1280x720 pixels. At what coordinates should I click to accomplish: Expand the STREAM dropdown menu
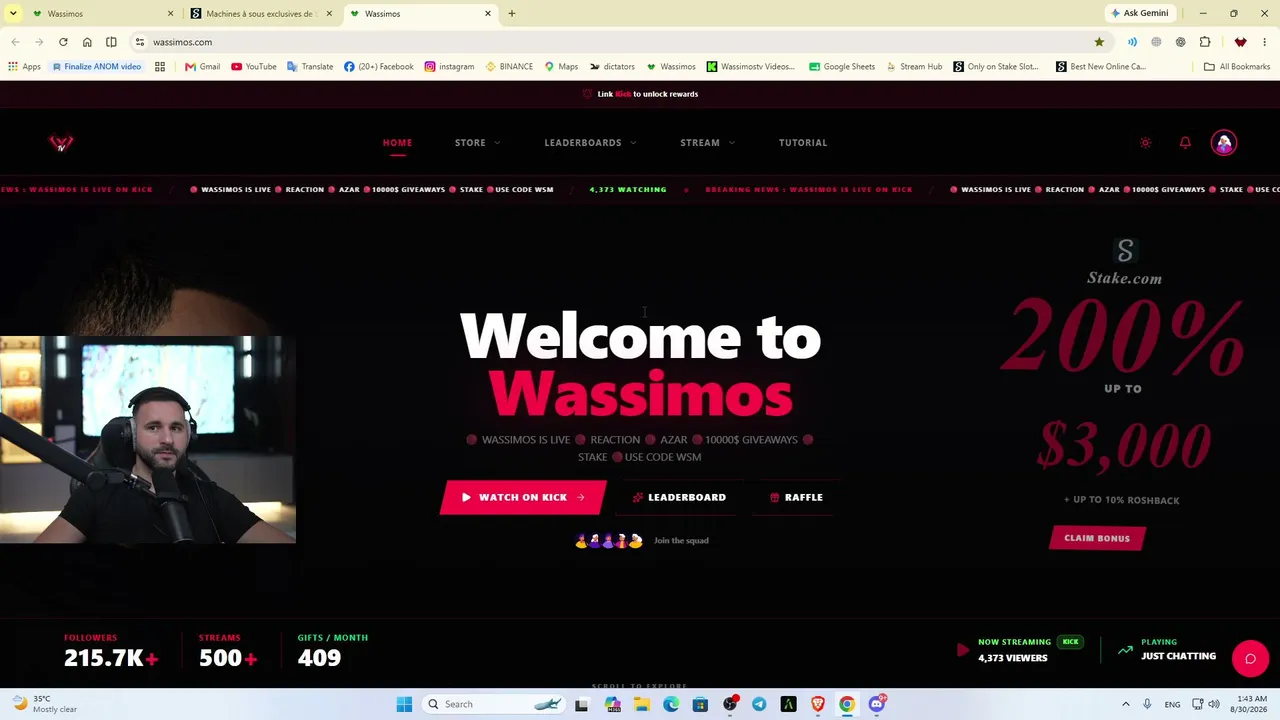pyautogui.click(x=707, y=143)
